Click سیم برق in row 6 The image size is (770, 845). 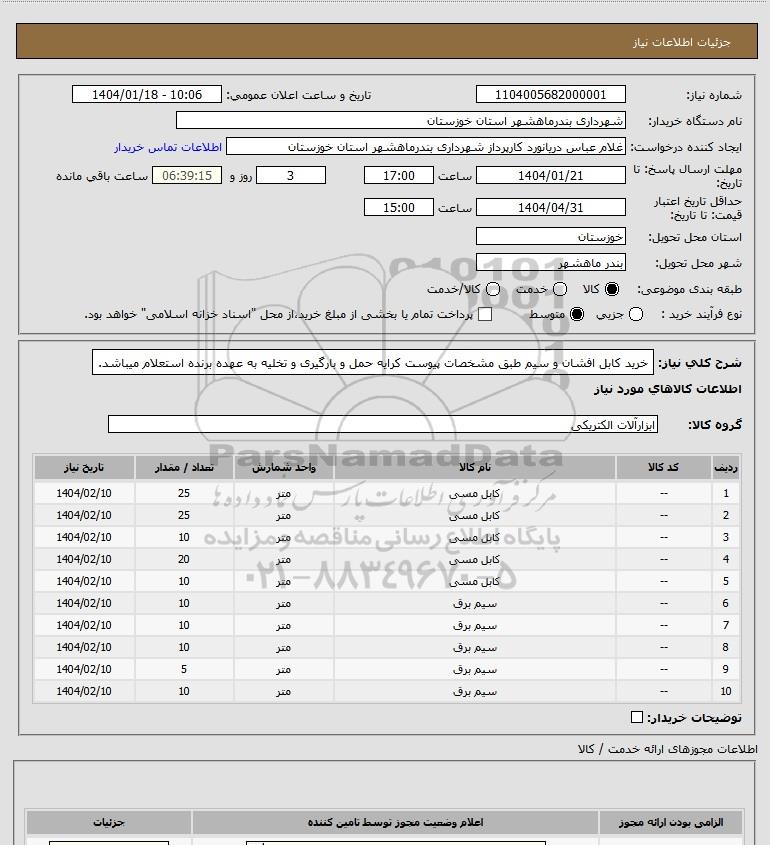tap(475, 603)
